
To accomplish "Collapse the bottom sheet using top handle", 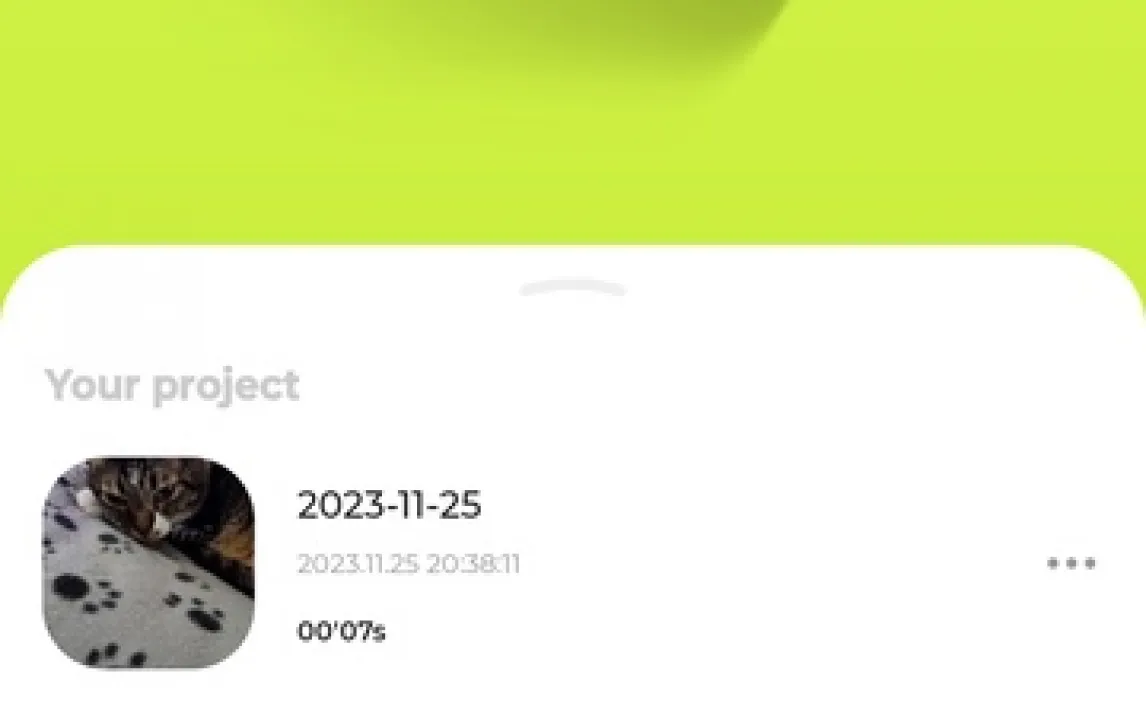I will (x=572, y=288).
